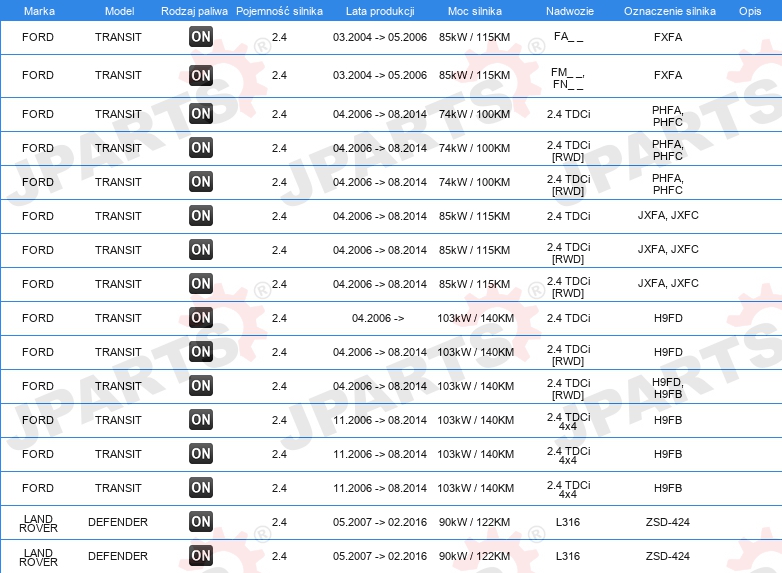Click the open-ended '04.2006 ->' production date cell
The width and height of the screenshot is (782, 573).
378,318
